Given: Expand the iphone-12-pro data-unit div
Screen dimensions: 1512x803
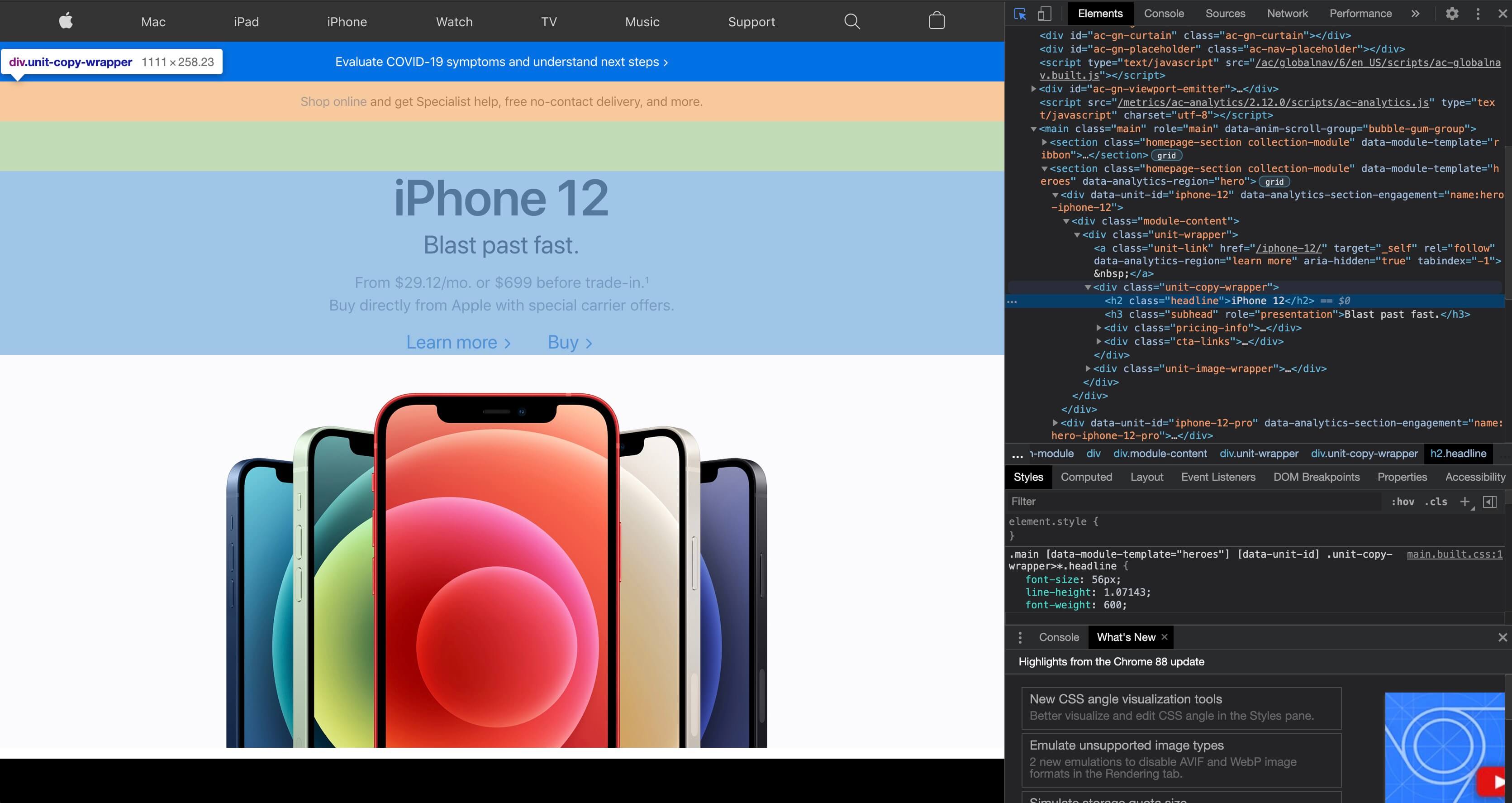Looking at the screenshot, I should pyautogui.click(x=1056, y=422).
